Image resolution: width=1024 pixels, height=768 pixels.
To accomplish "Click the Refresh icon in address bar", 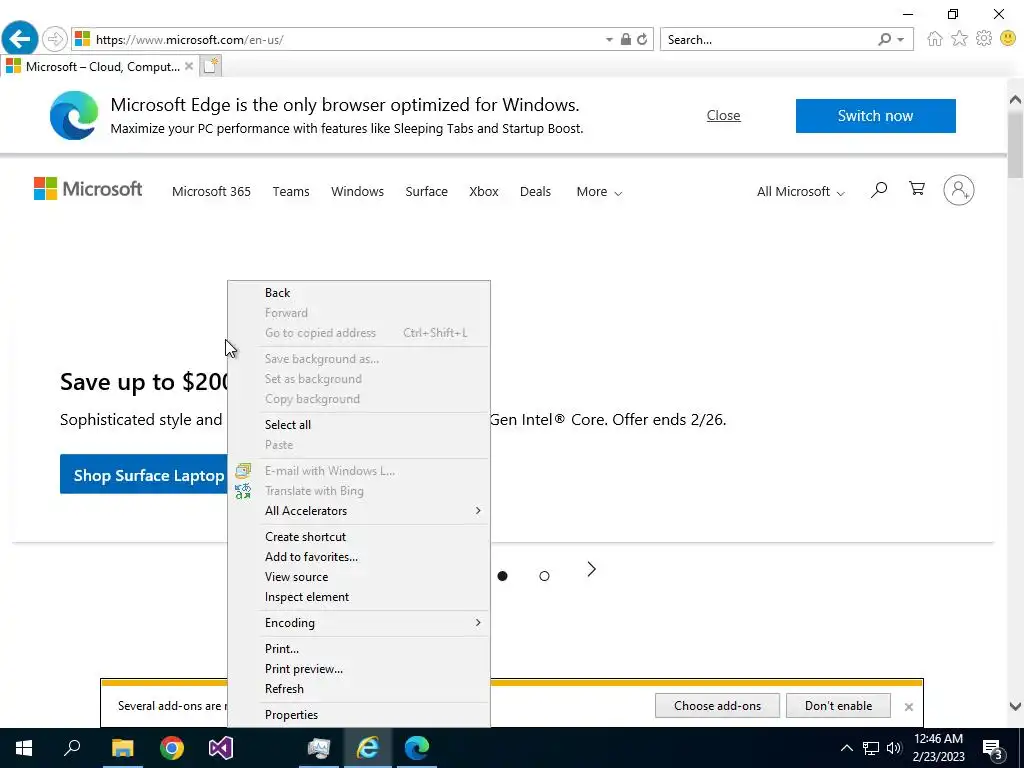I will [643, 39].
